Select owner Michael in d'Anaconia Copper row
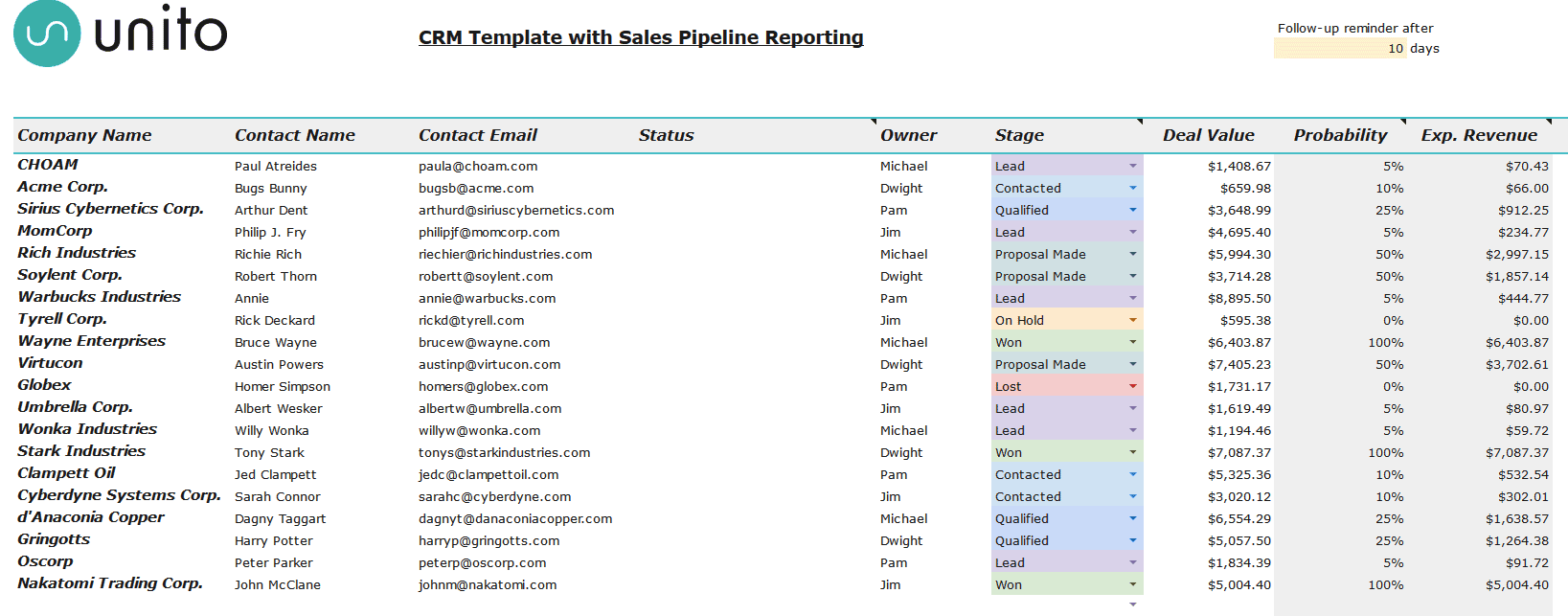The height and width of the screenshot is (616, 1568). click(x=904, y=518)
